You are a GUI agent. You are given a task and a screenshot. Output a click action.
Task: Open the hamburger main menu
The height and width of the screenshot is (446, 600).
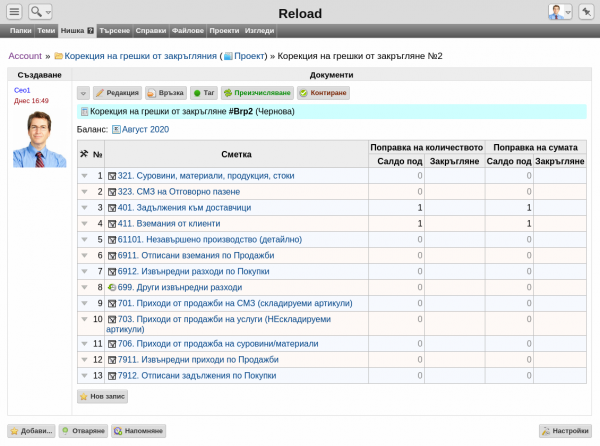pyautogui.click(x=14, y=11)
